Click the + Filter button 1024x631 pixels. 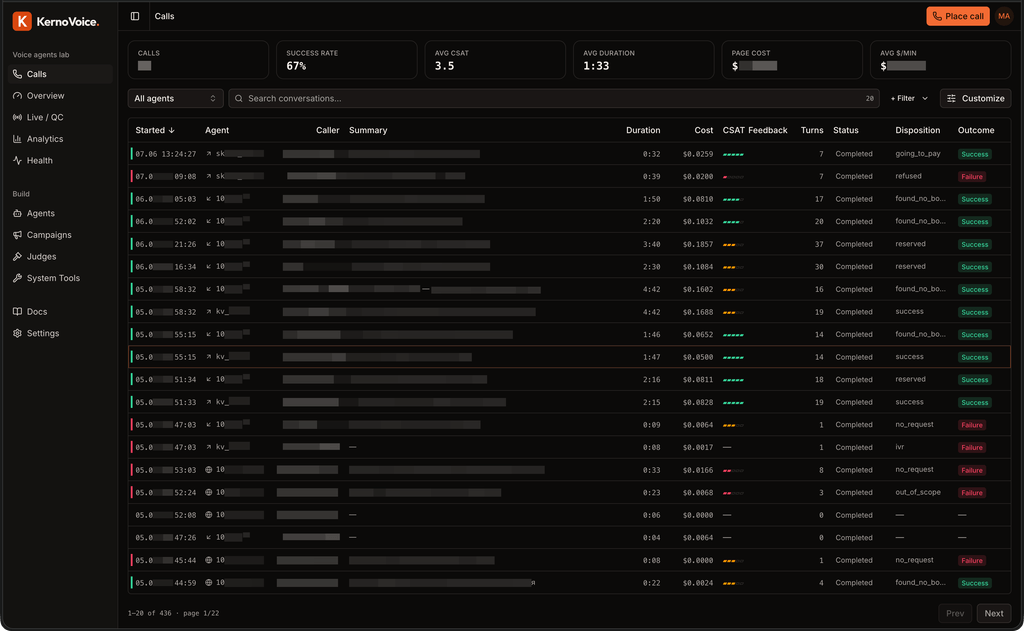pos(909,99)
